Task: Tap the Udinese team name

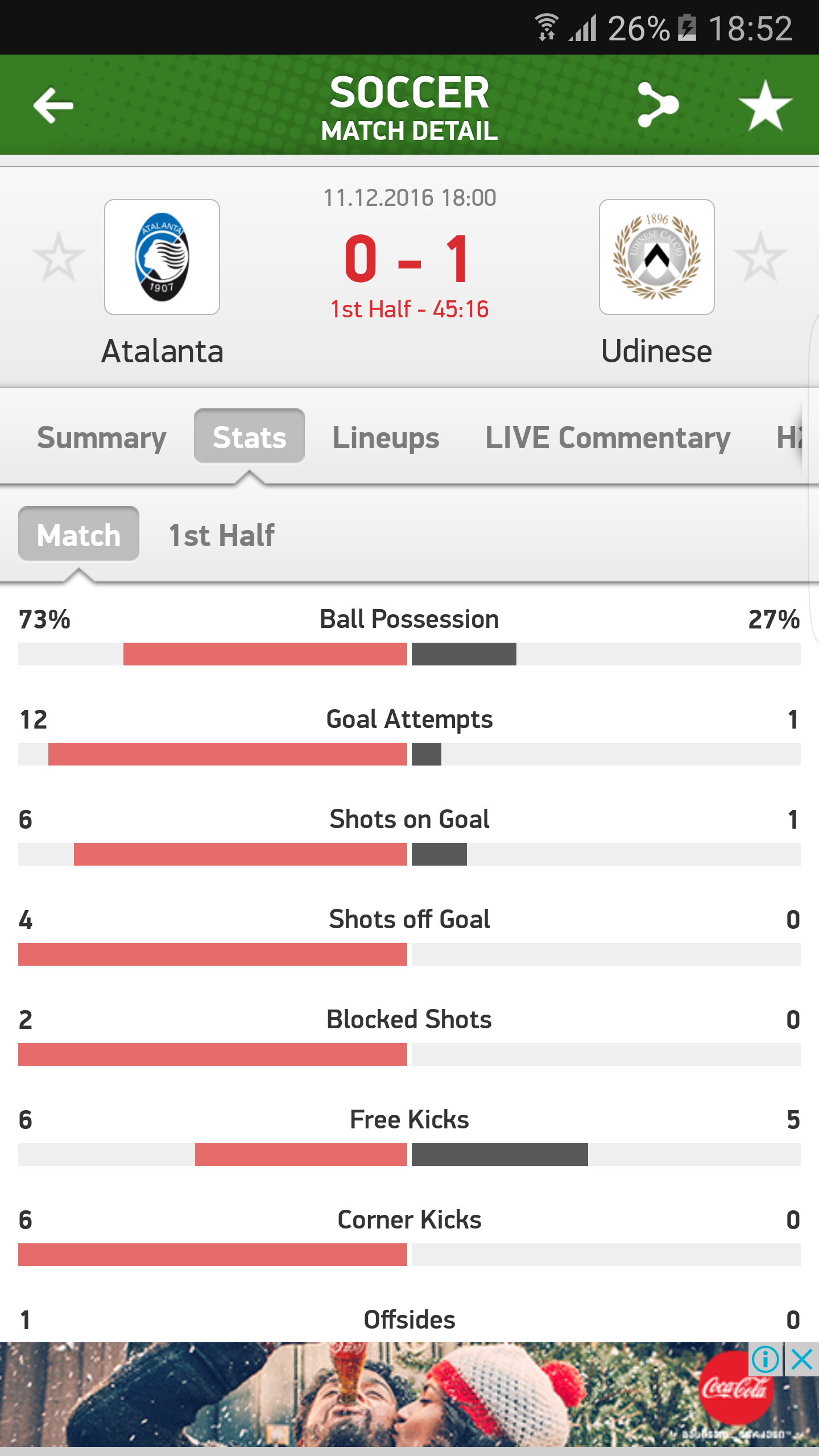Action: coord(657,351)
